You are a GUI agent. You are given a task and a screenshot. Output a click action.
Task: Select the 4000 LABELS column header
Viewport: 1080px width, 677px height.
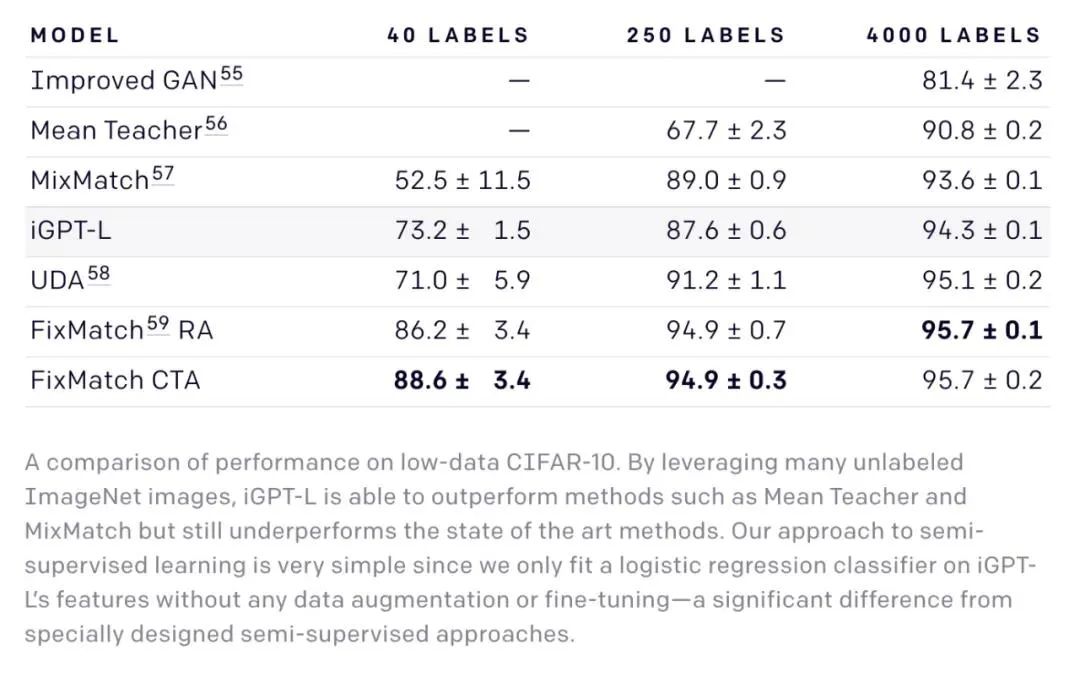pyautogui.click(x=954, y=35)
